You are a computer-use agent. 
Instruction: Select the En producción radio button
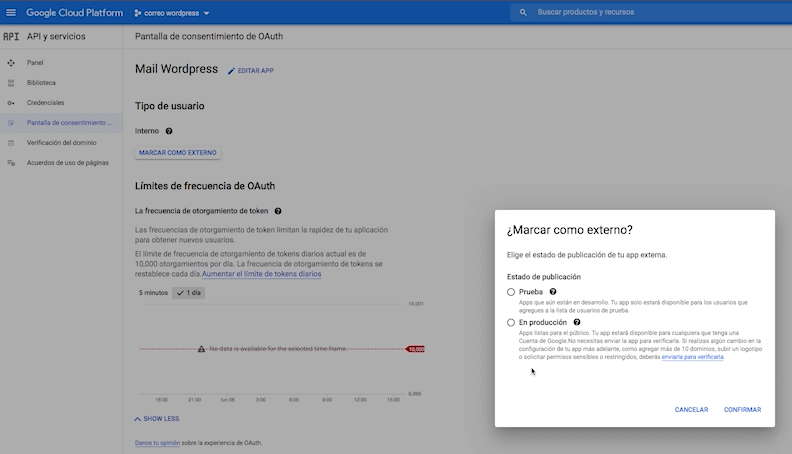tap(511, 322)
